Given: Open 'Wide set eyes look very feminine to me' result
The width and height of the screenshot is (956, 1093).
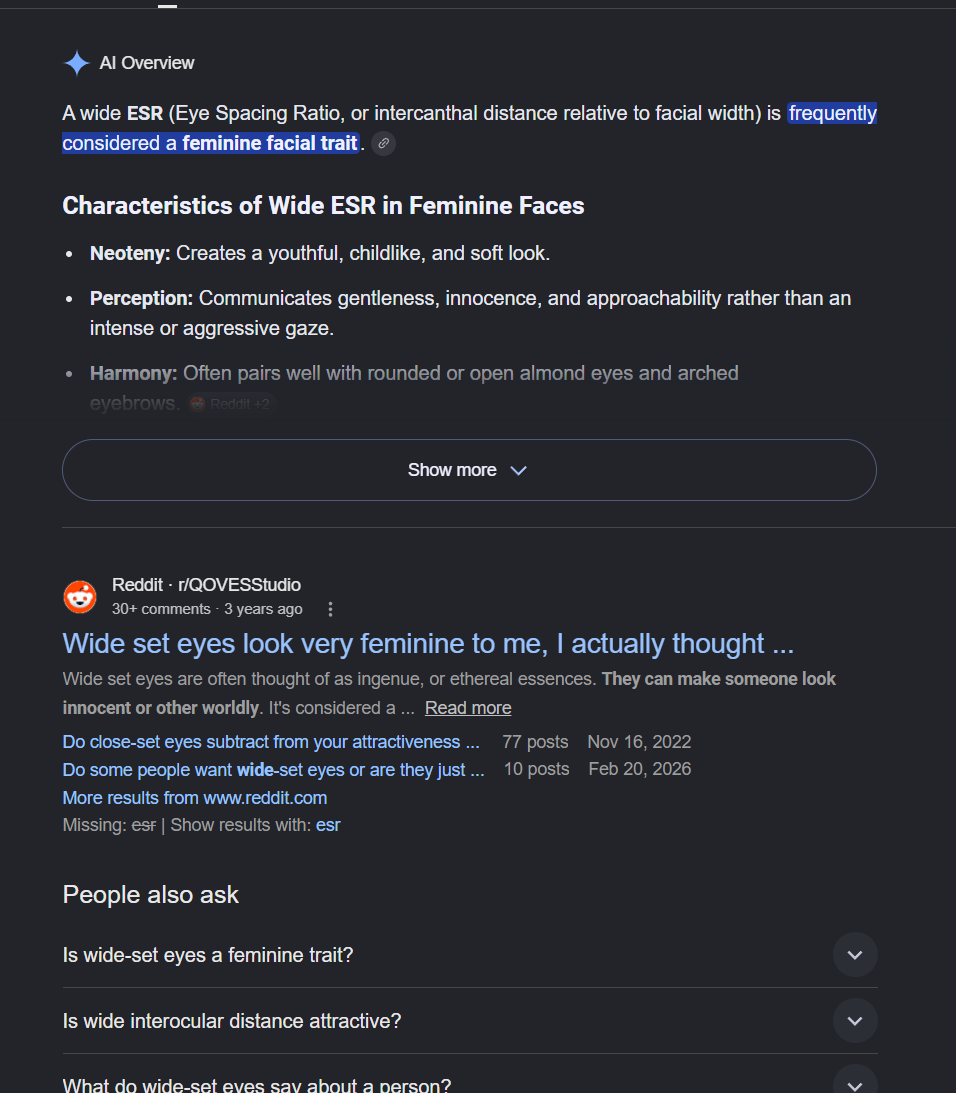Looking at the screenshot, I should point(428,643).
